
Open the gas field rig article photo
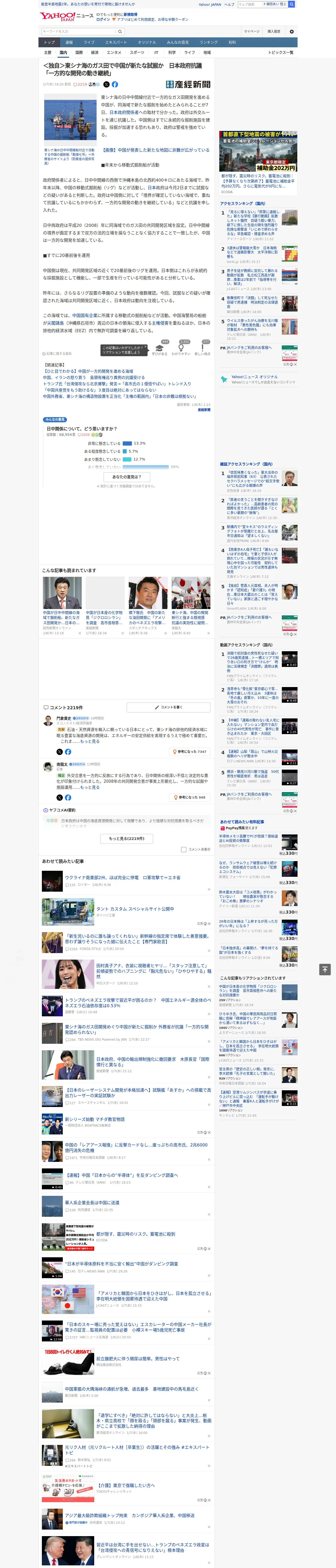pyautogui.click(x=70, y=120)
